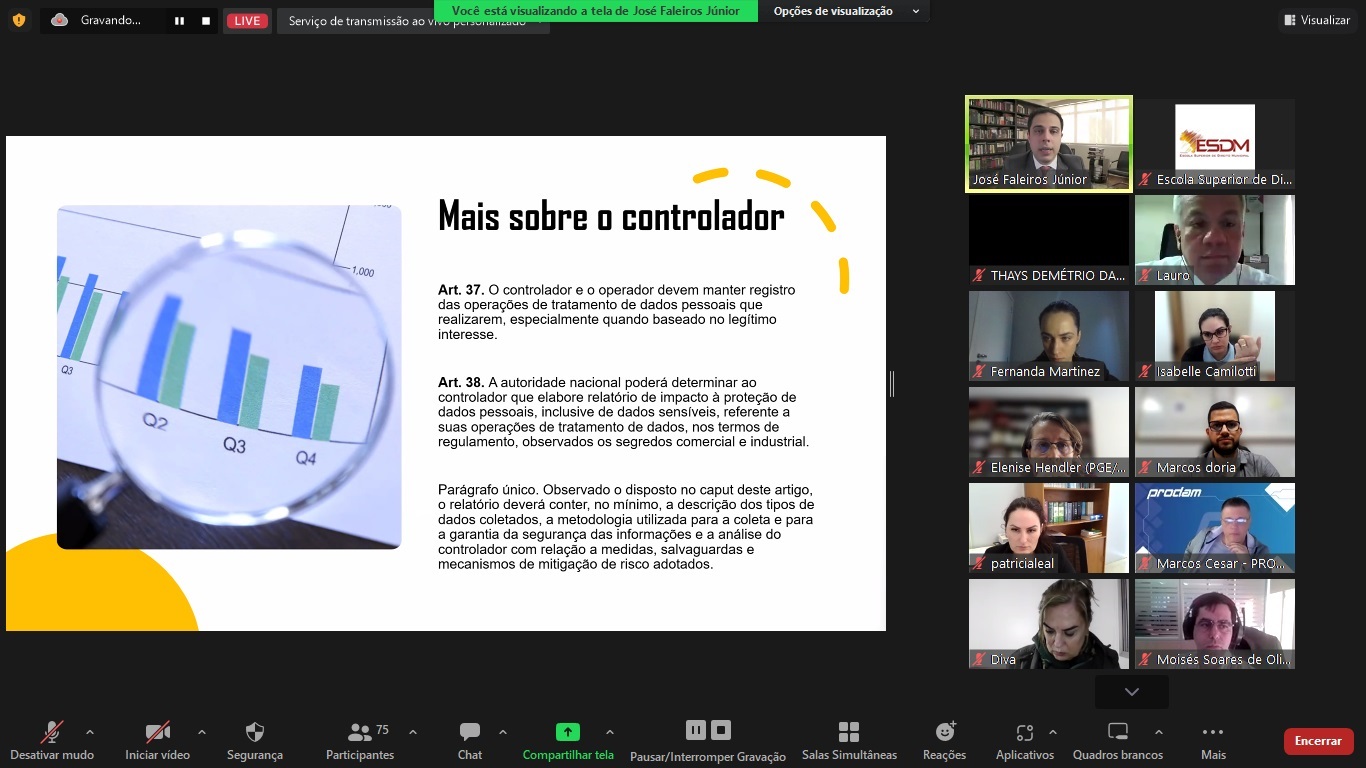Click the bold 'Art. 38.' text on the slide
This screenshot has width=1366, height=768.
(x=461, y=382)
